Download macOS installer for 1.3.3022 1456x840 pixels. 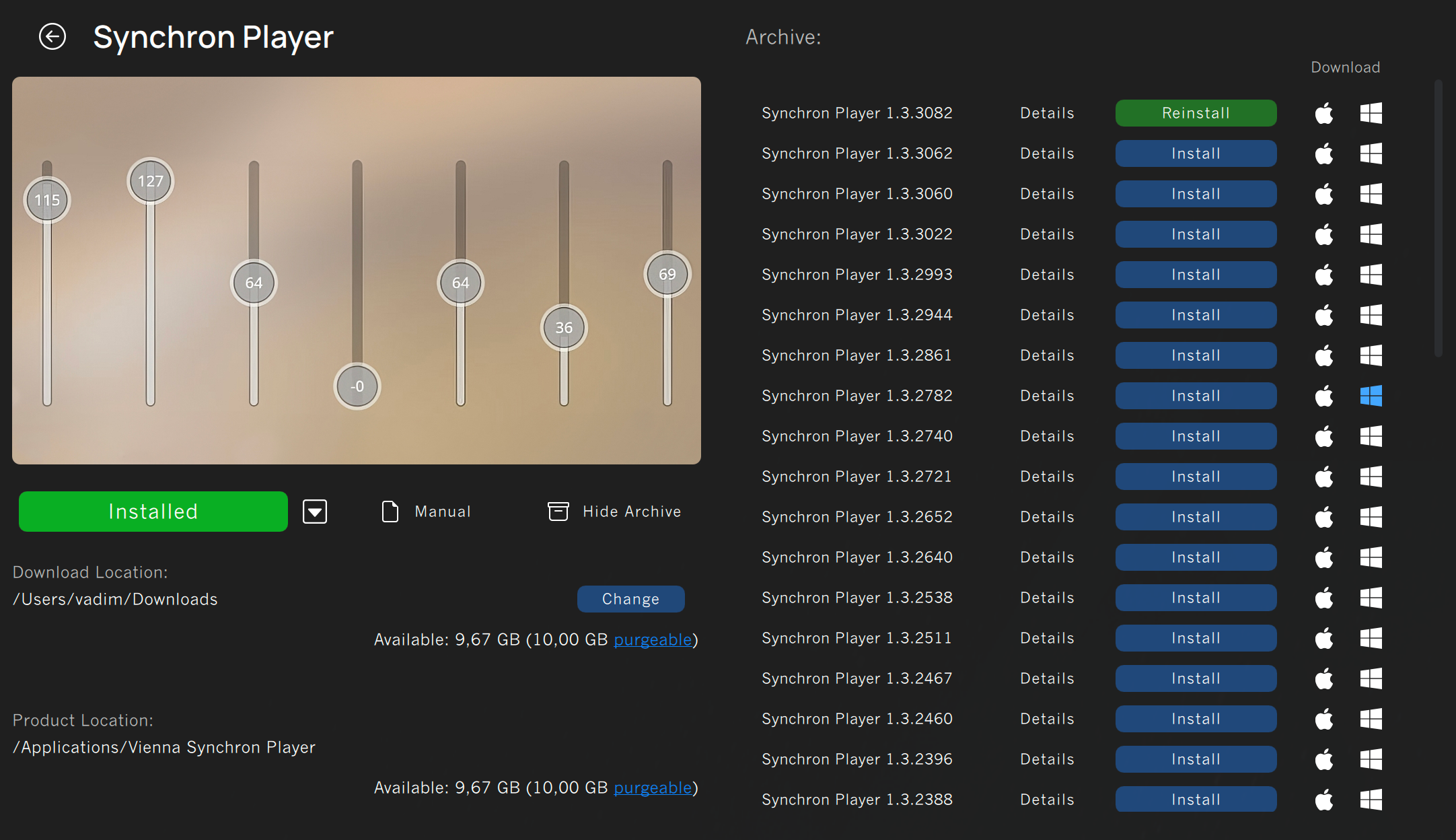(x=1324, y=234)
